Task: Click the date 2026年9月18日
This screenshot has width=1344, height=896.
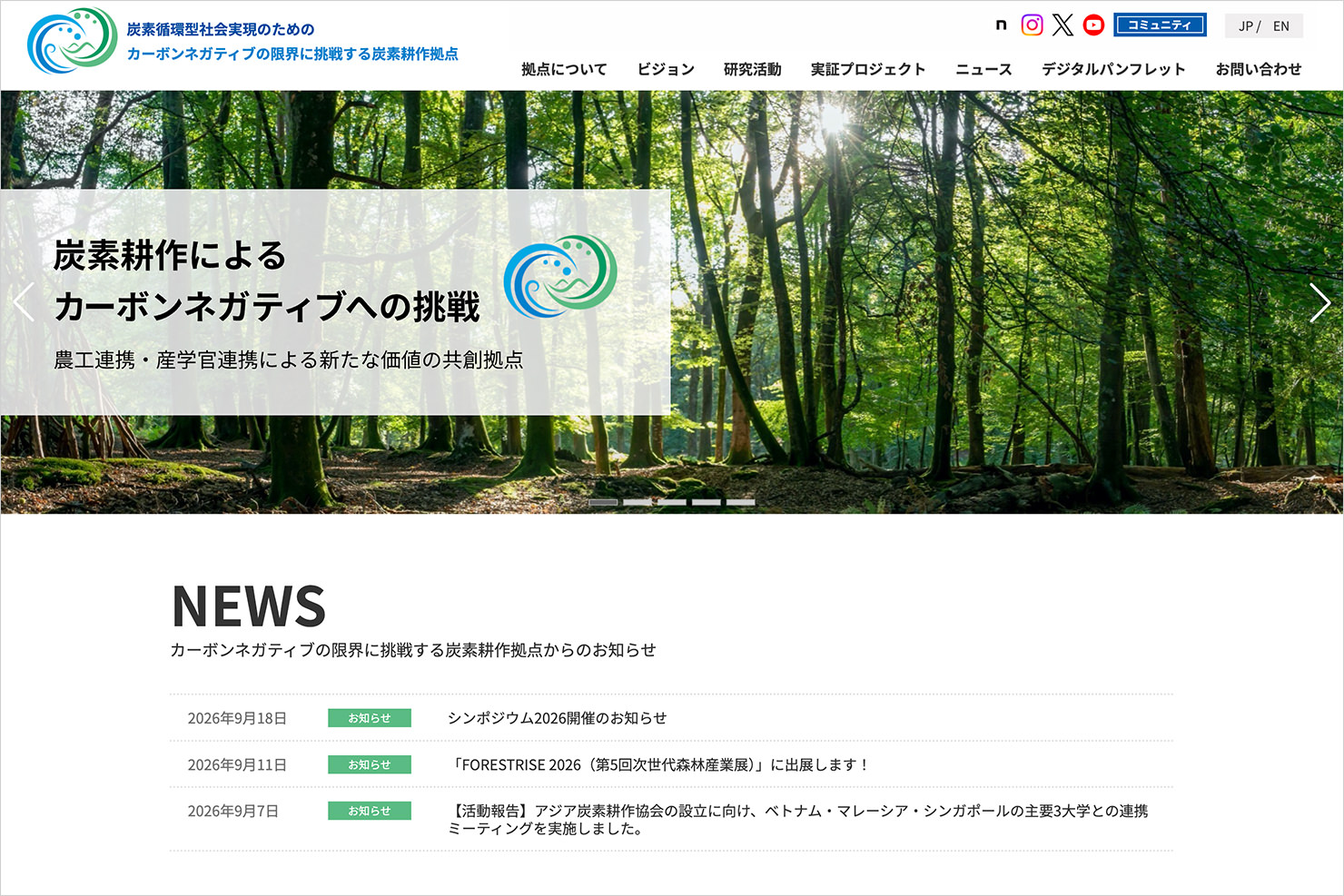Action: 237,718
